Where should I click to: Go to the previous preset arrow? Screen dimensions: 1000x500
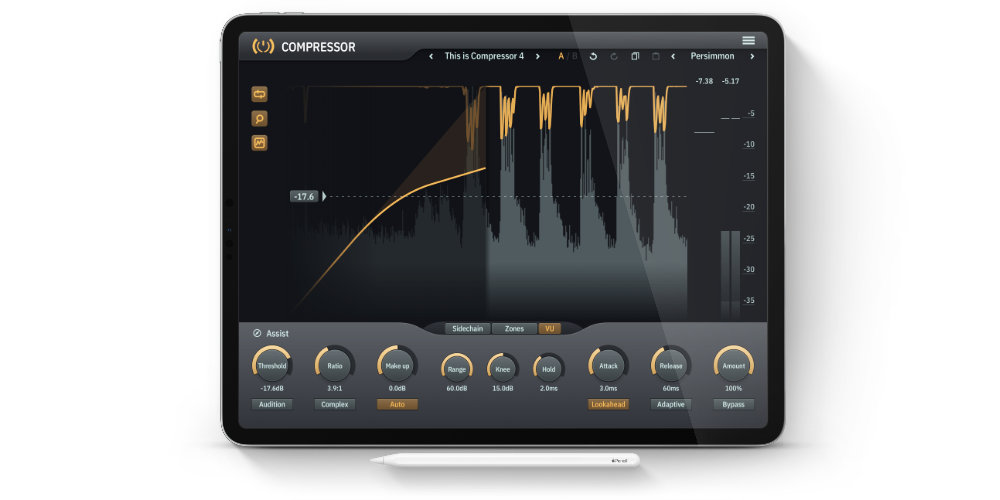[431, 56]
